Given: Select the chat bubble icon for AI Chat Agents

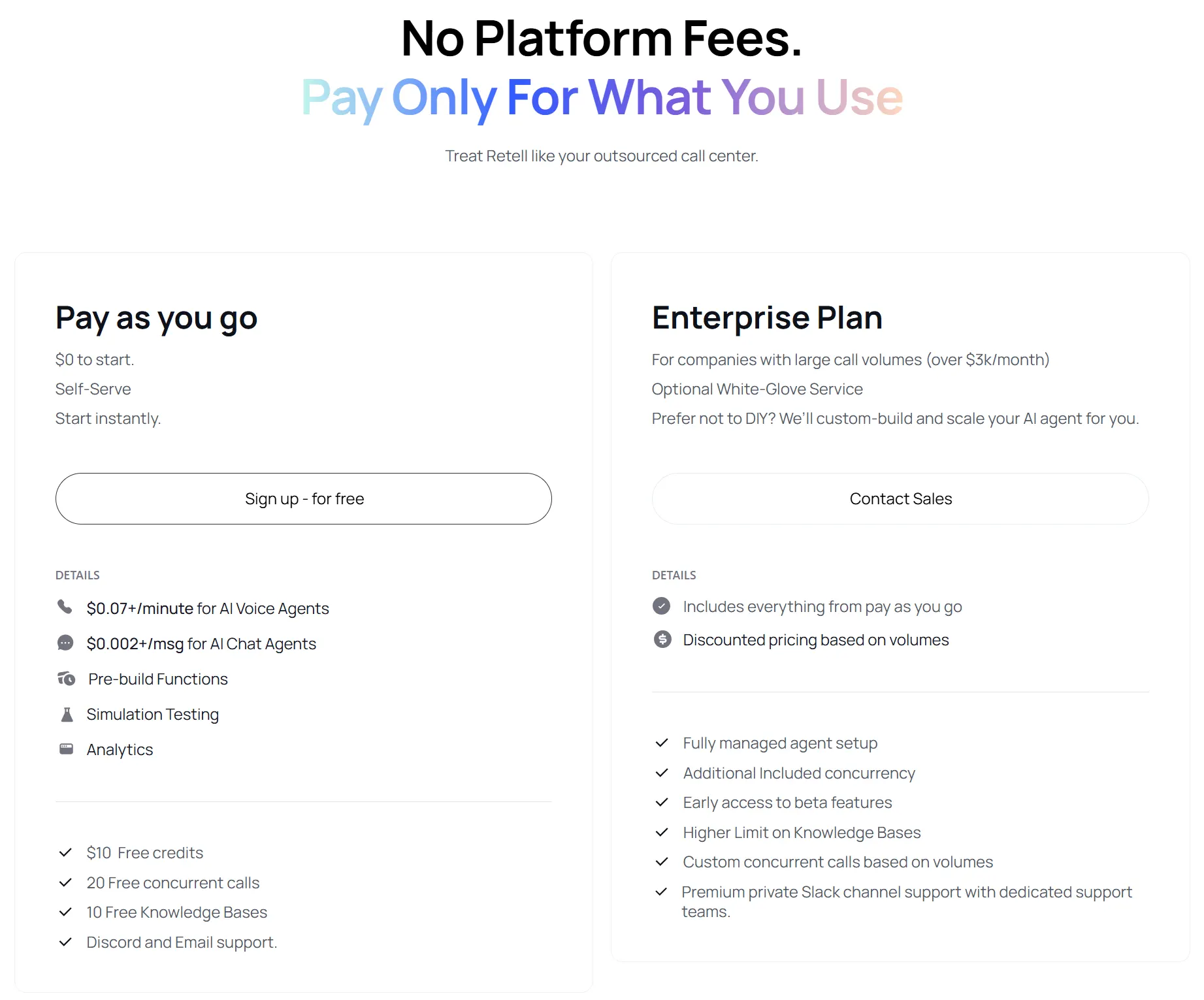Looking at the screenshot, I should [65, 643].
